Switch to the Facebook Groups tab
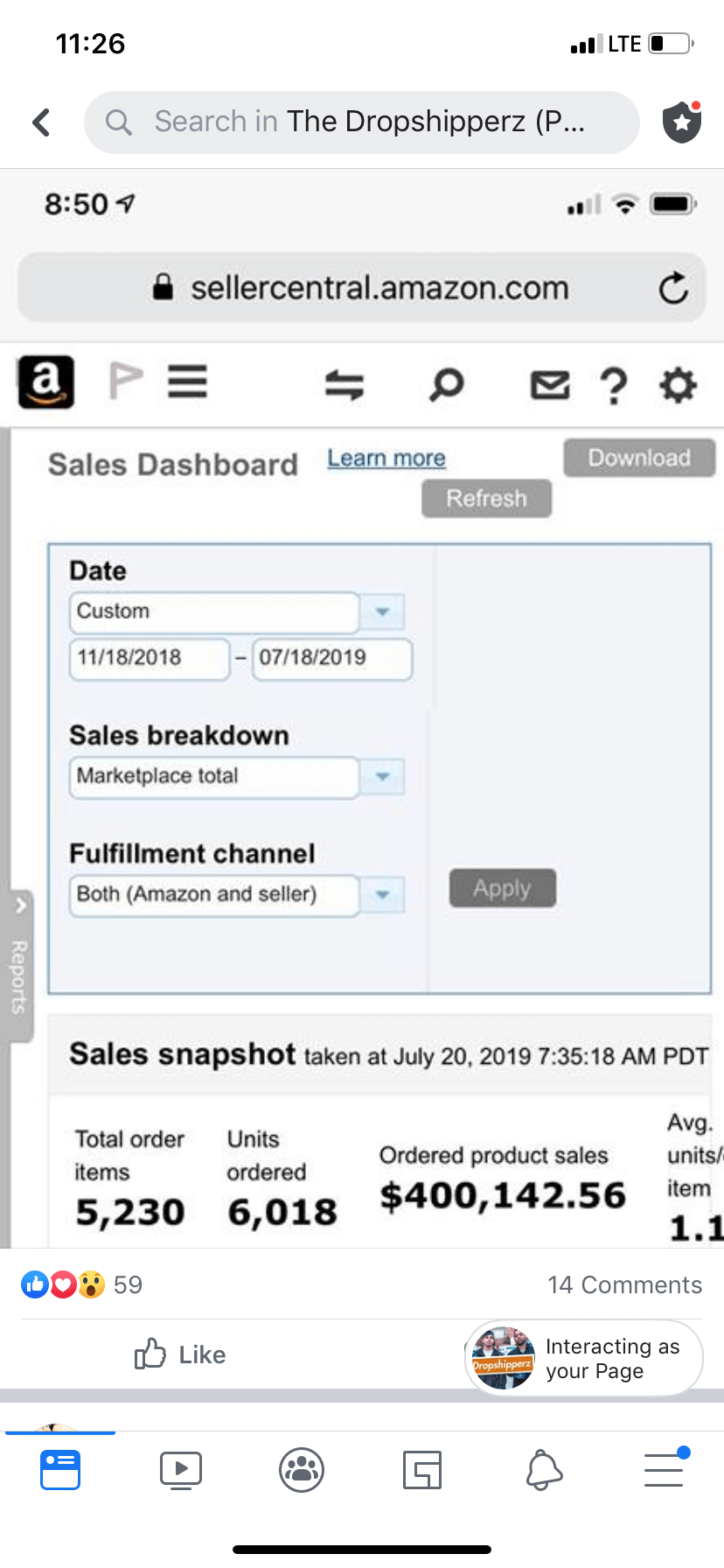This screenshot has height=1568, width=724. pyautogui.click(x=302, y=1470)
